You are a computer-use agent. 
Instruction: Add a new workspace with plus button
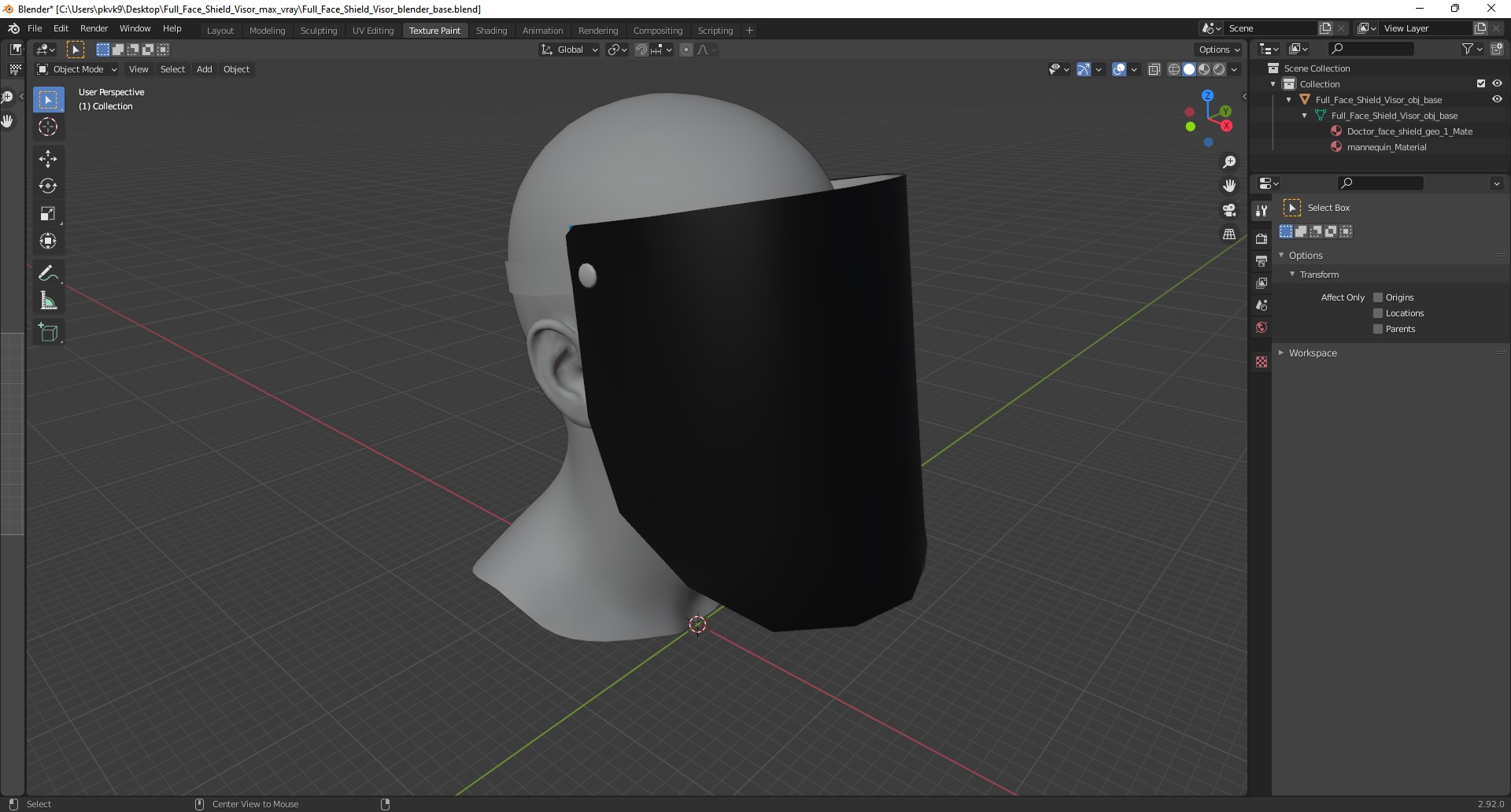click(749, 31)
